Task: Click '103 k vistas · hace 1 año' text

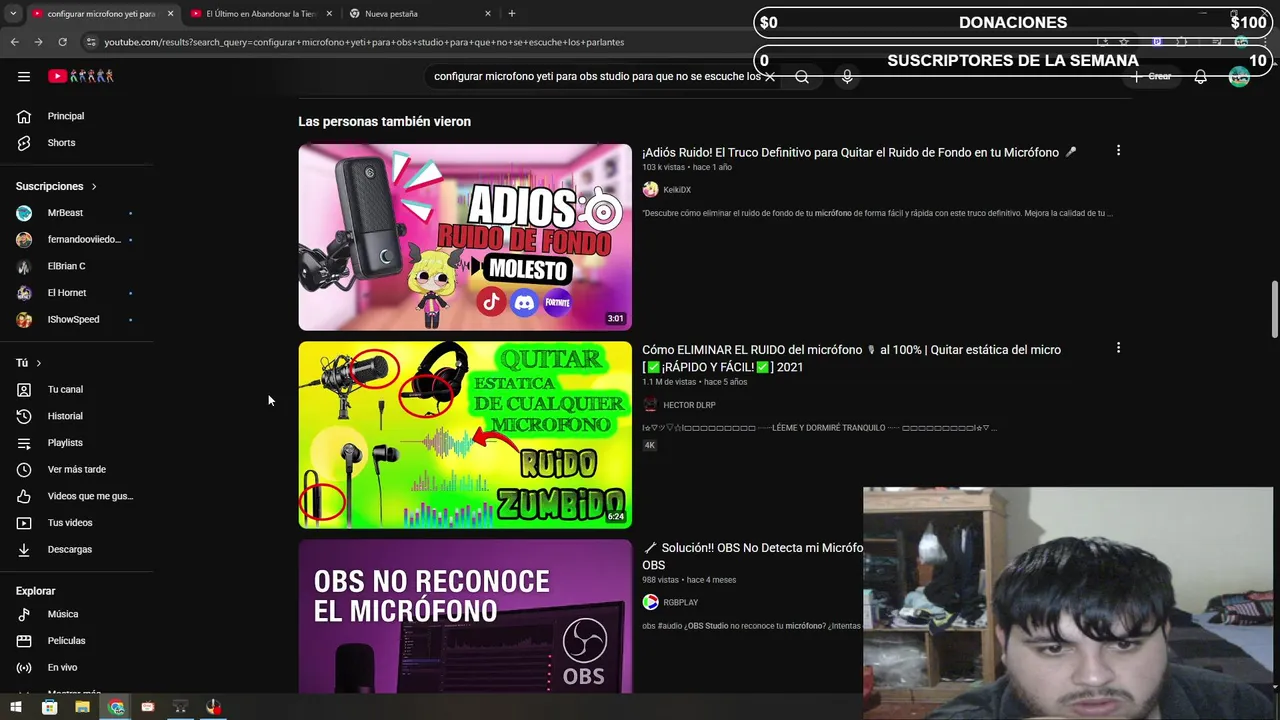Action: click(x=687, y=167)
